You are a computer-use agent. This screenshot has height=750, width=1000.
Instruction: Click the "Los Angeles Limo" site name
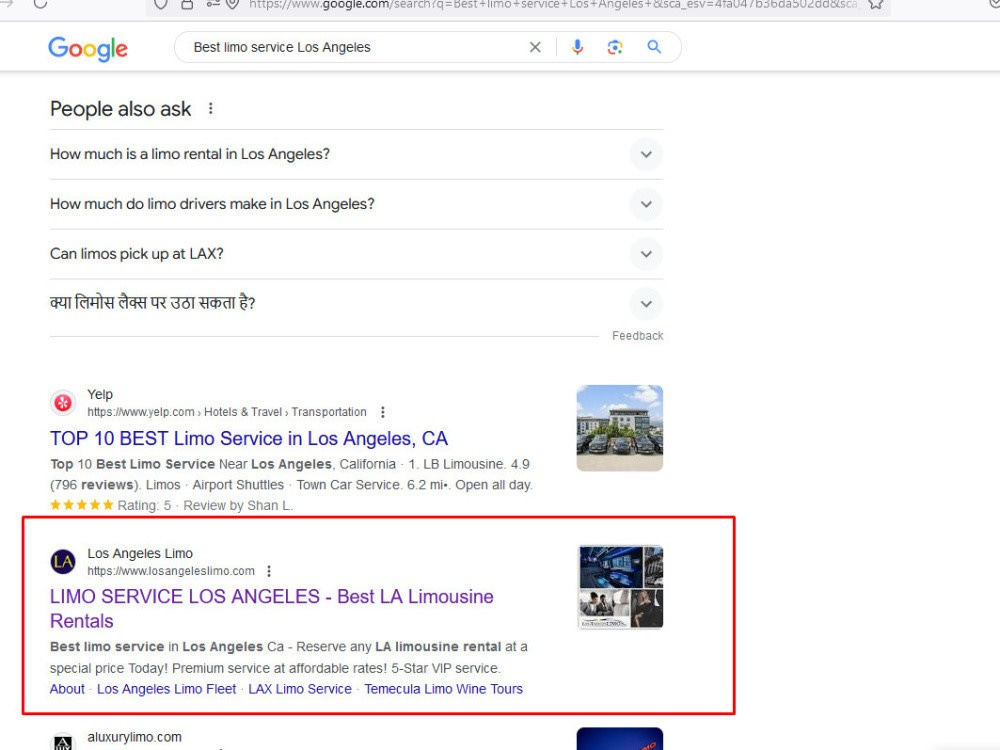tap(140, 553)
